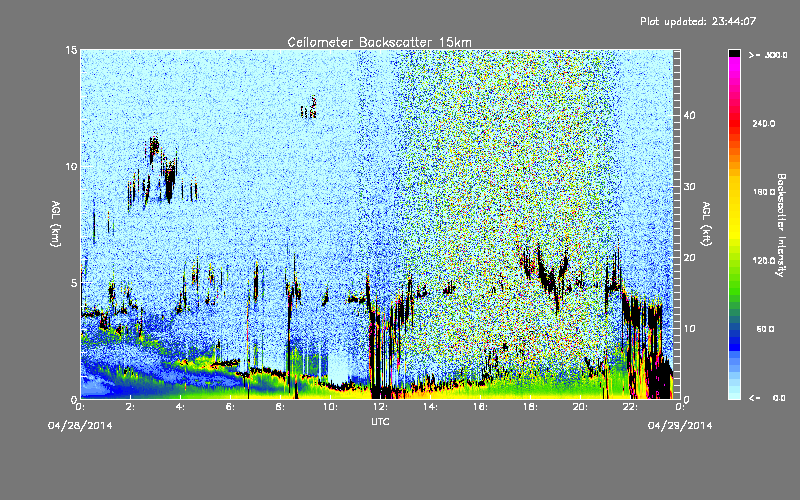Click the start date 04/28/2014
Screen dimensions: 800x500
pos(80,426)
